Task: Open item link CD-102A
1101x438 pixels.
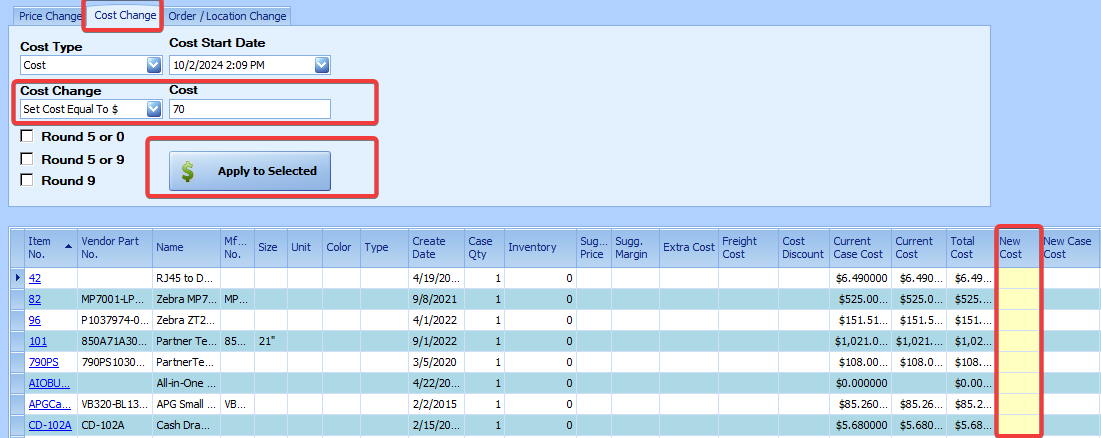Action: coord(49,425)
